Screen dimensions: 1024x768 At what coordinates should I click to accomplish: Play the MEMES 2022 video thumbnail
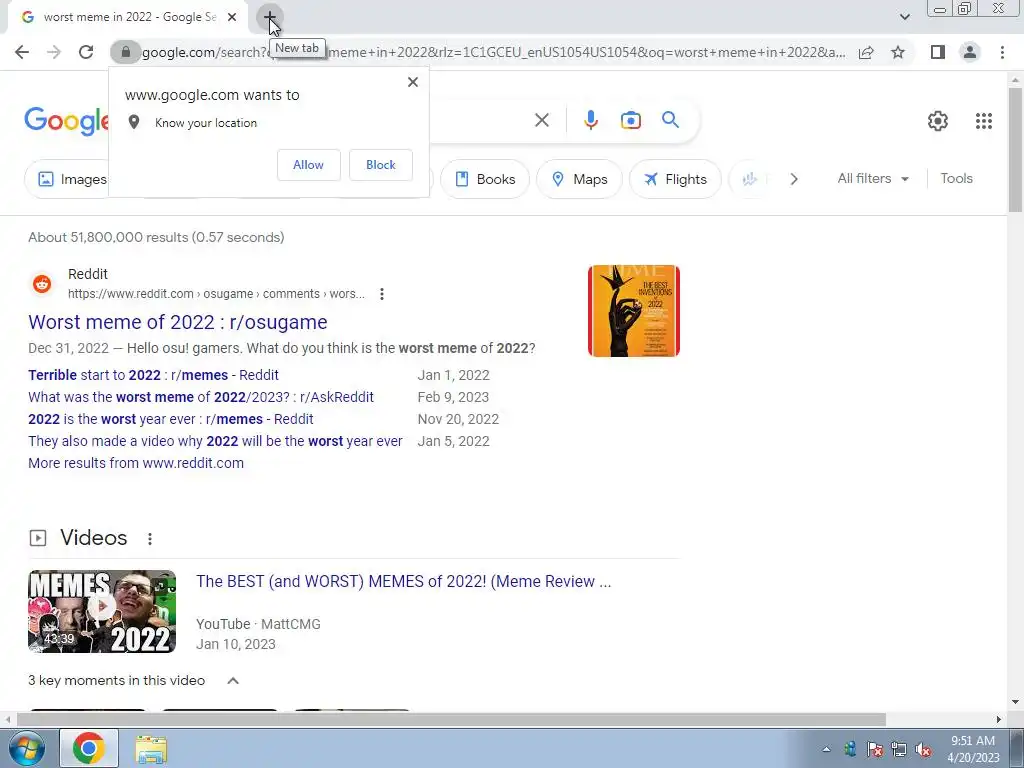point(102,611)
